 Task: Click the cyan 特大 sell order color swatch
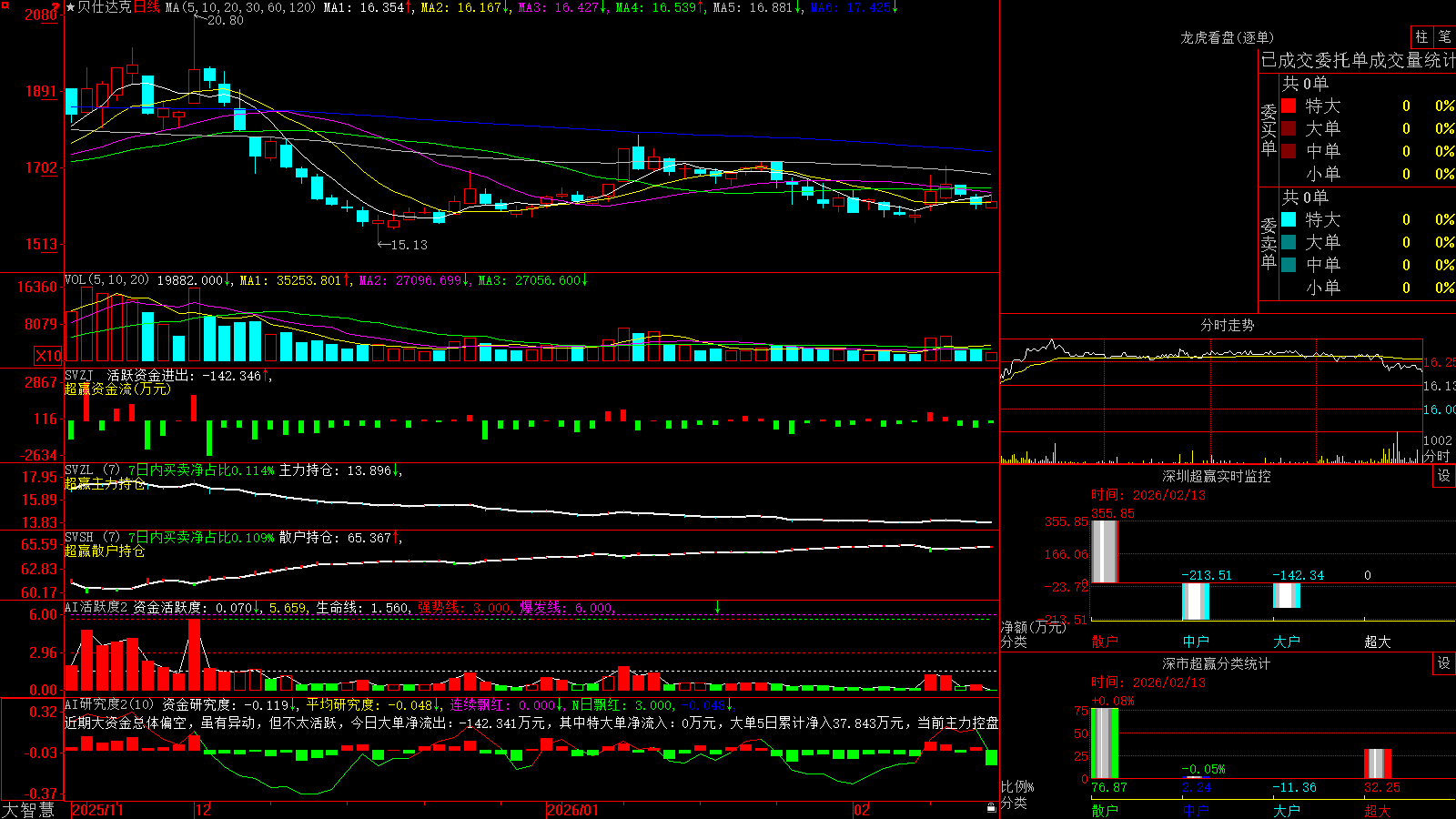pyautogui.click(x=1289, y=219)
